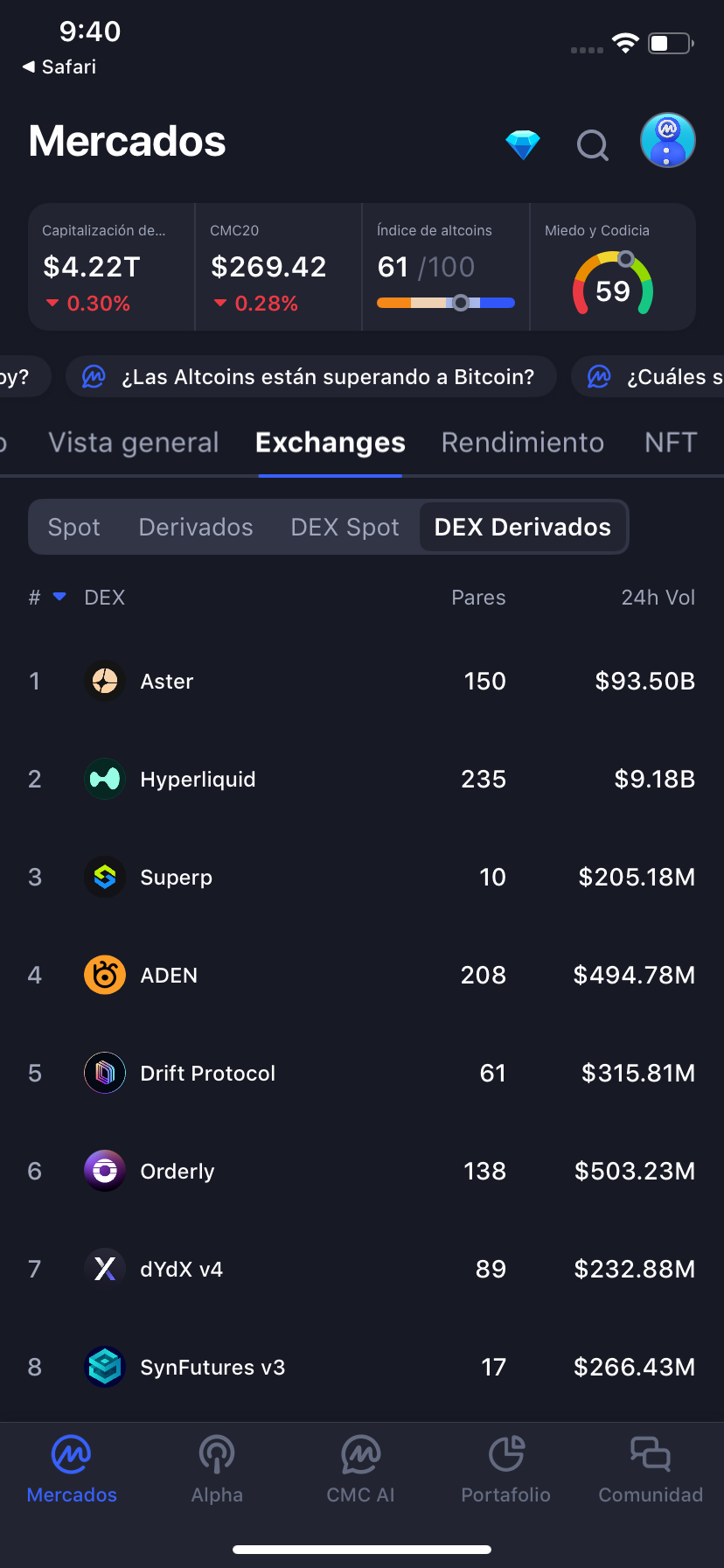Open the Comunidad chat icon

pyautogui.click(x=651, y=1454)
